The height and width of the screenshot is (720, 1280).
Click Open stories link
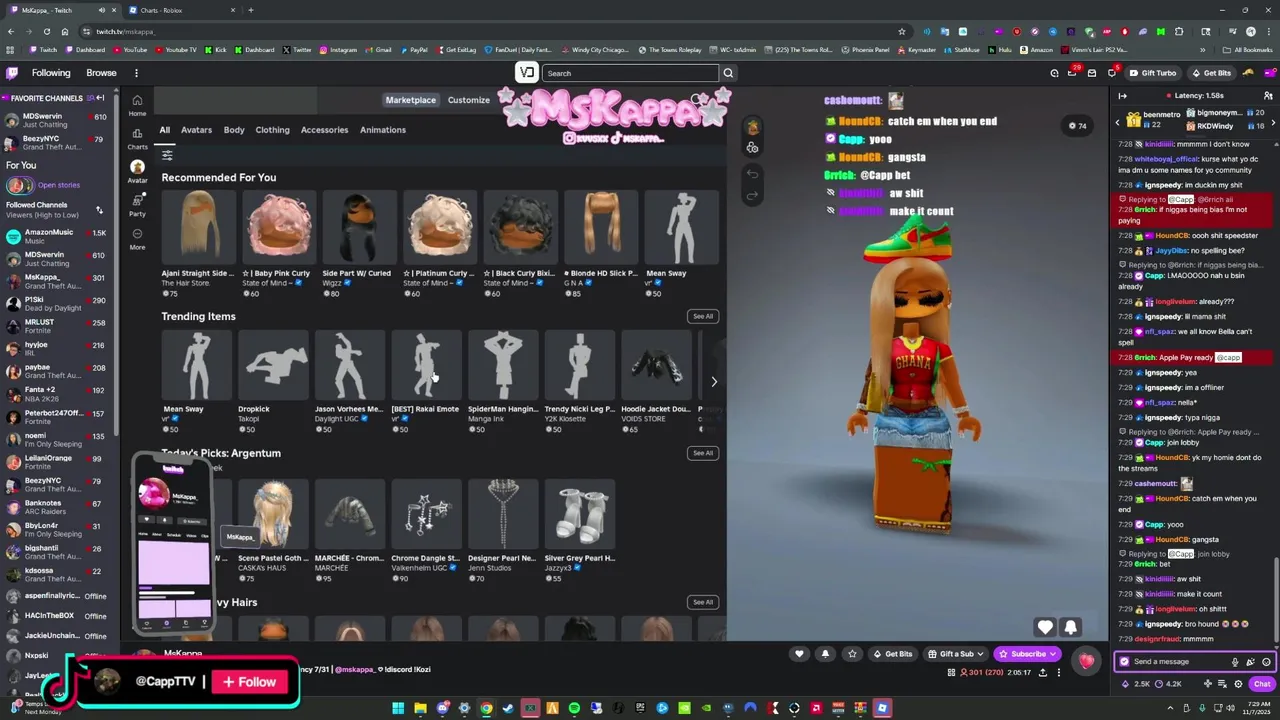[x=59, y=185]
